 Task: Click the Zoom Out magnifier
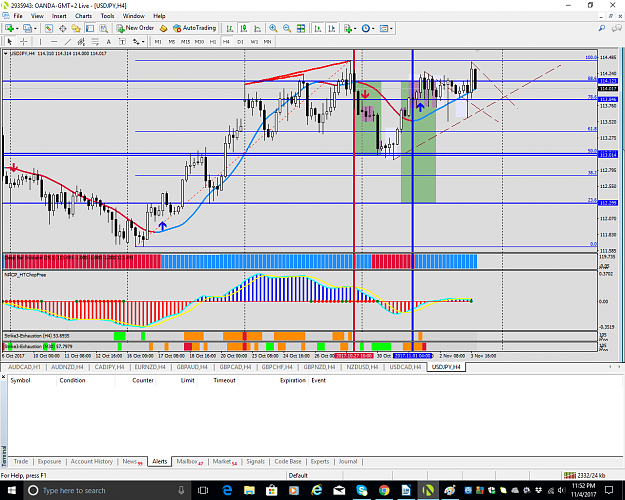[287, 28]
